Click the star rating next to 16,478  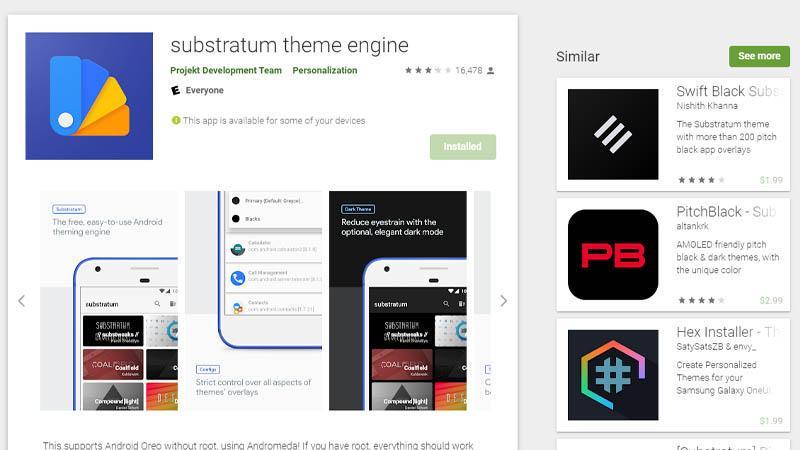[x=428, y=70]
